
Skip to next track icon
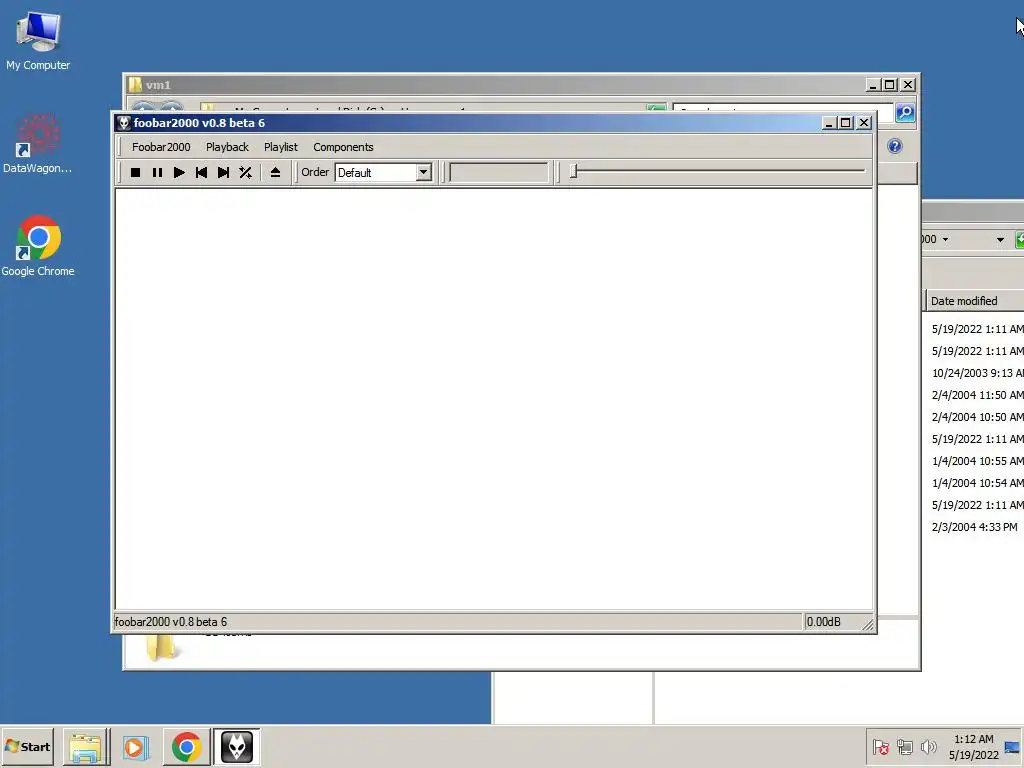click(x=223, y=172)
